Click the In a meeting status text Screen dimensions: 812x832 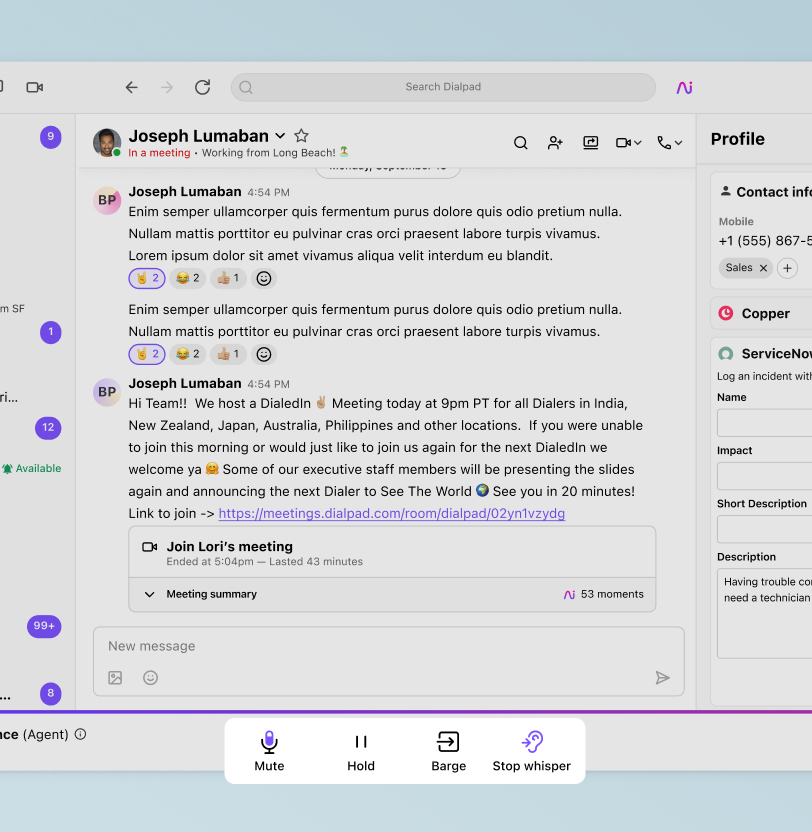(x=159, y=153)
